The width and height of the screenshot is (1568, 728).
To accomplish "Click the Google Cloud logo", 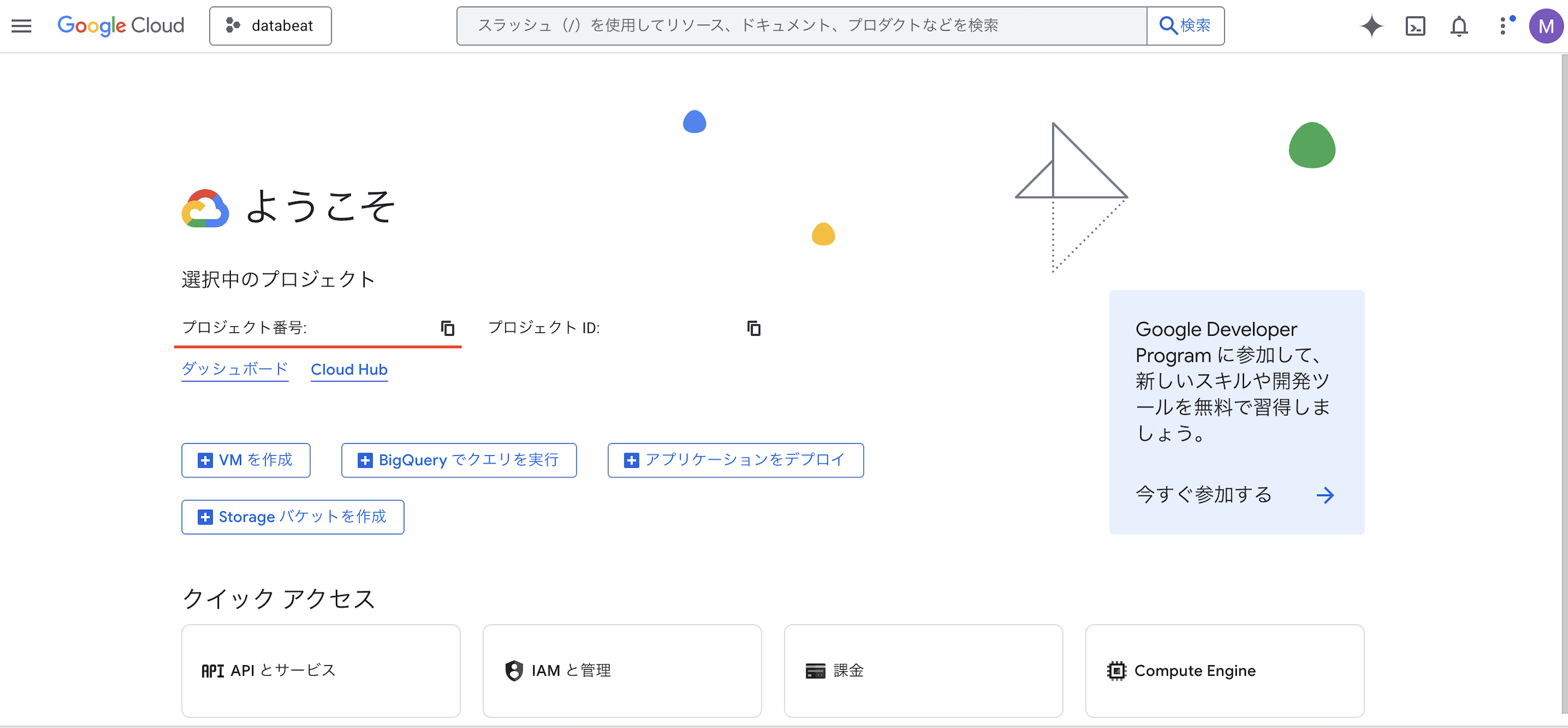I will [x=121, y=26].
